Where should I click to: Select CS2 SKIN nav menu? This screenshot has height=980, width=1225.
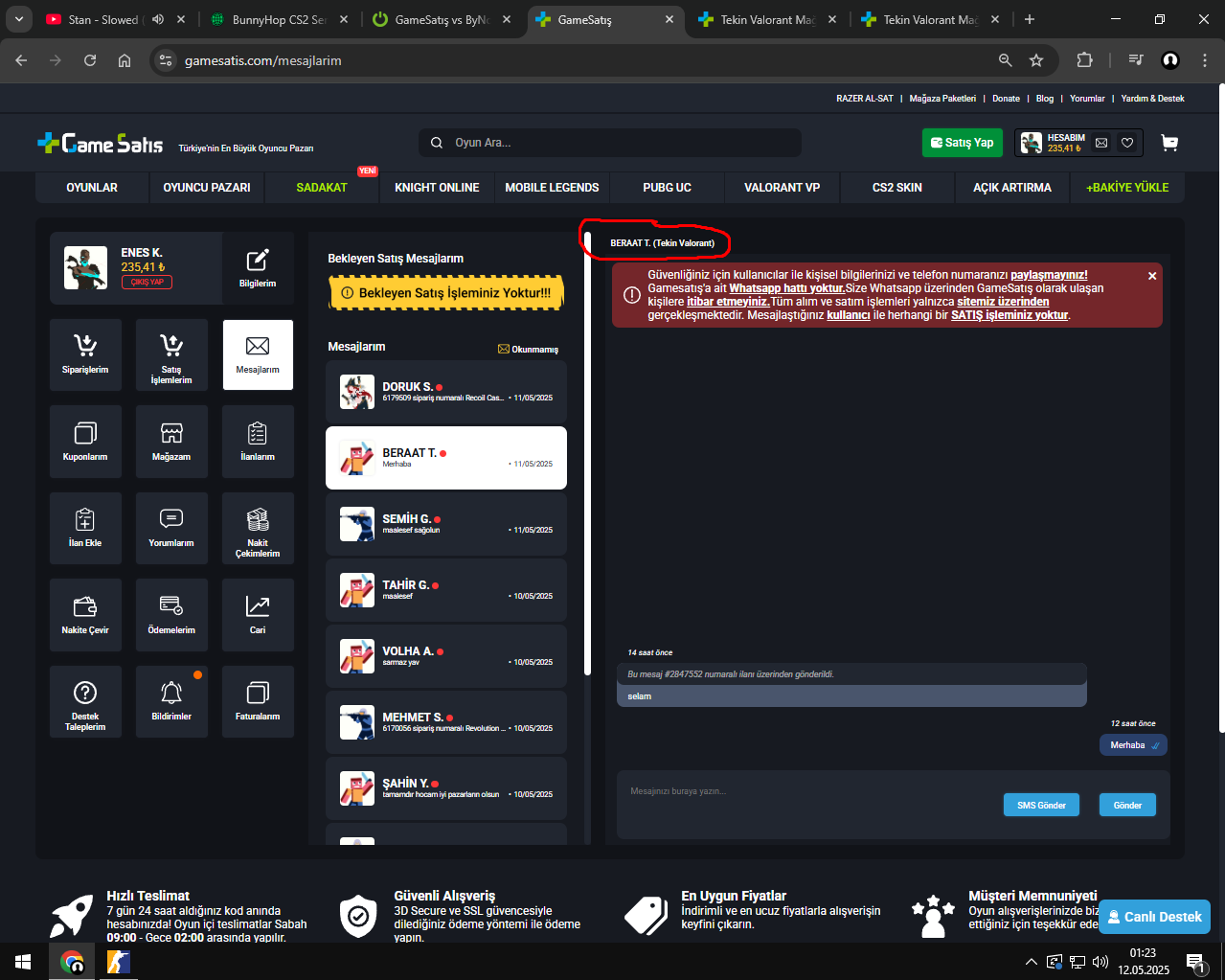tap(897, 188)
